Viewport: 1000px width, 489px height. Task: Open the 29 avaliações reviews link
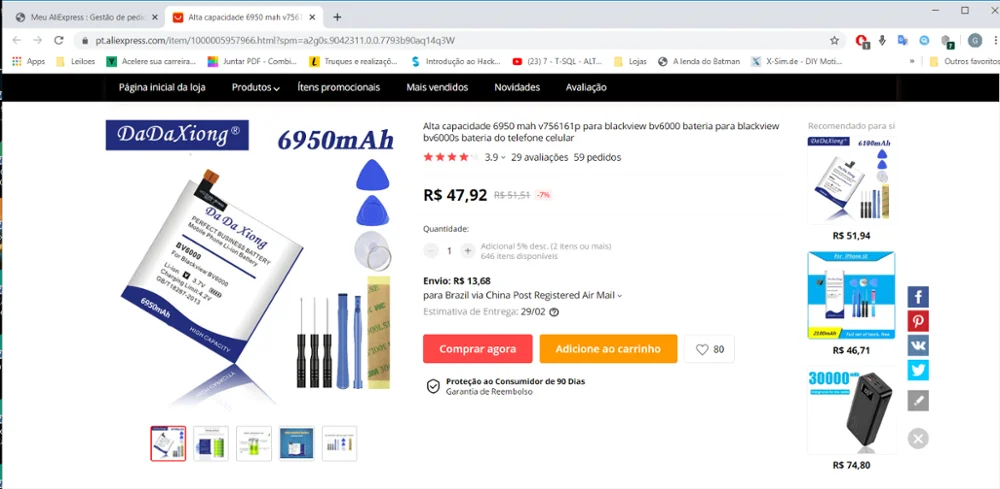tap(539, 157)
